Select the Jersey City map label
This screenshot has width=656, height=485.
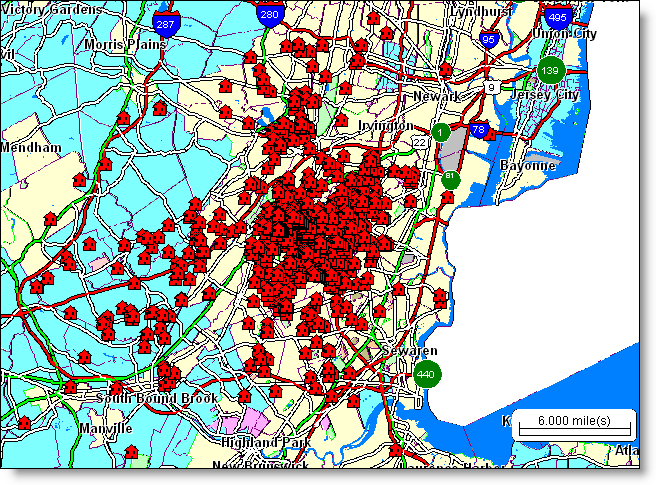click(546, 94)
